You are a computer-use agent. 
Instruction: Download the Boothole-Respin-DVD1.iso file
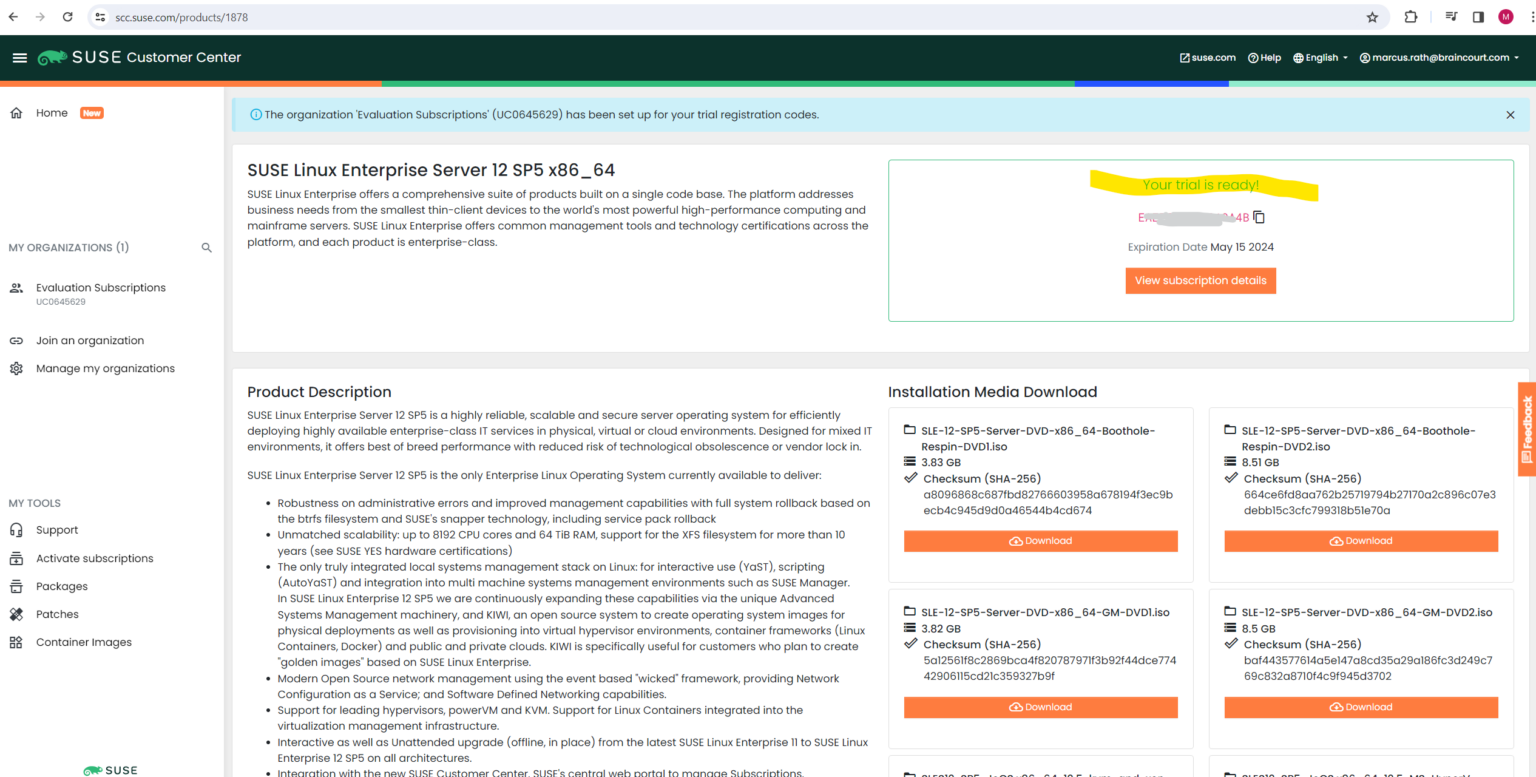(1040, 540)
